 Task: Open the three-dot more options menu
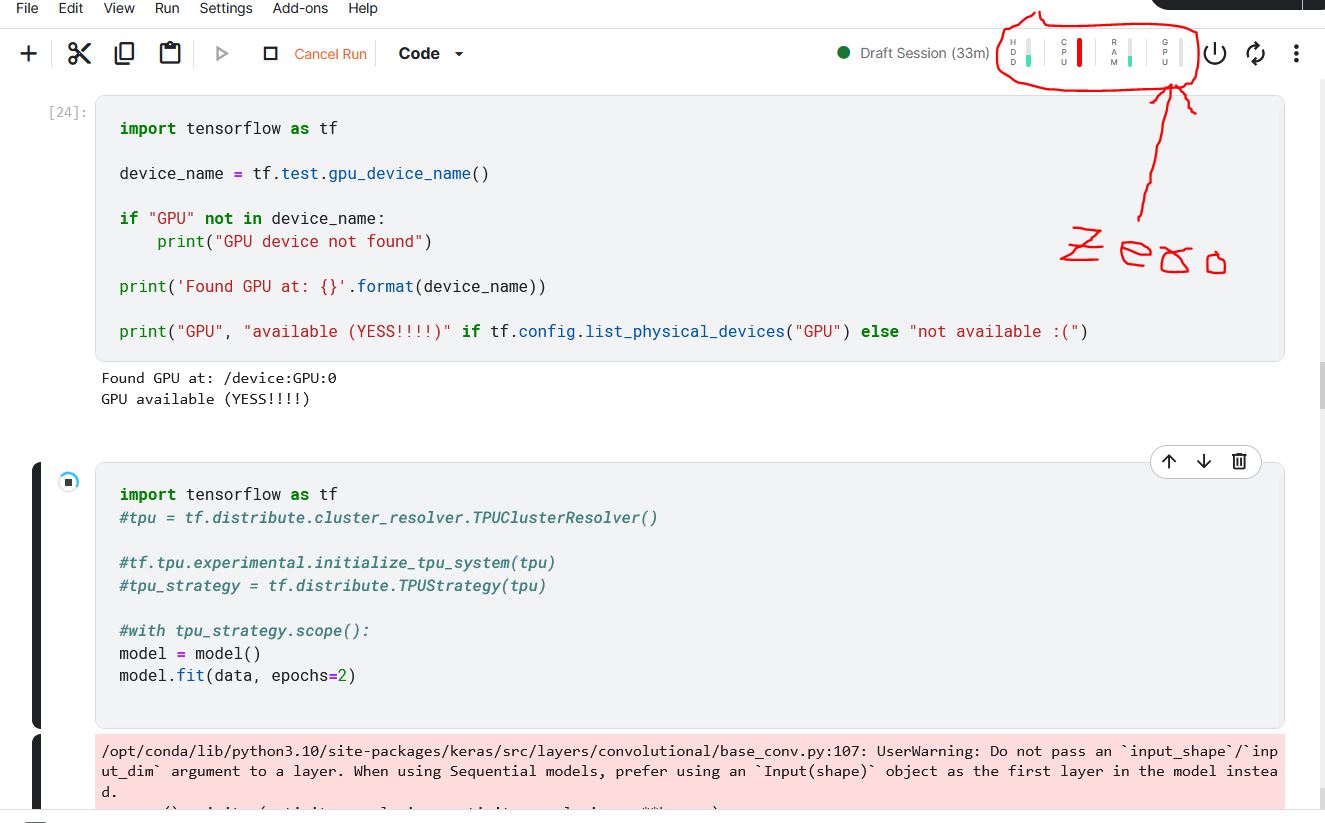pos(1296,54)
